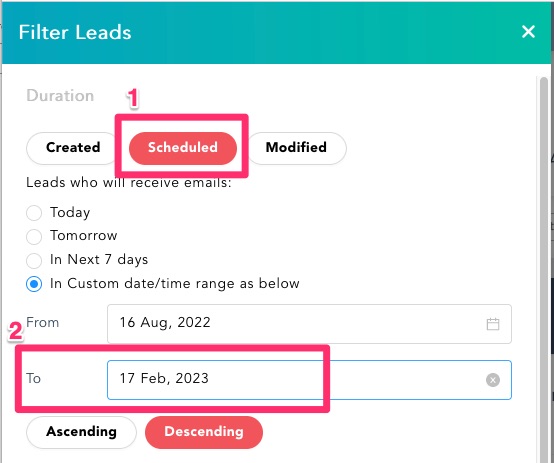
Task: Clear the To date value
Action: click(x=493, y=380)
